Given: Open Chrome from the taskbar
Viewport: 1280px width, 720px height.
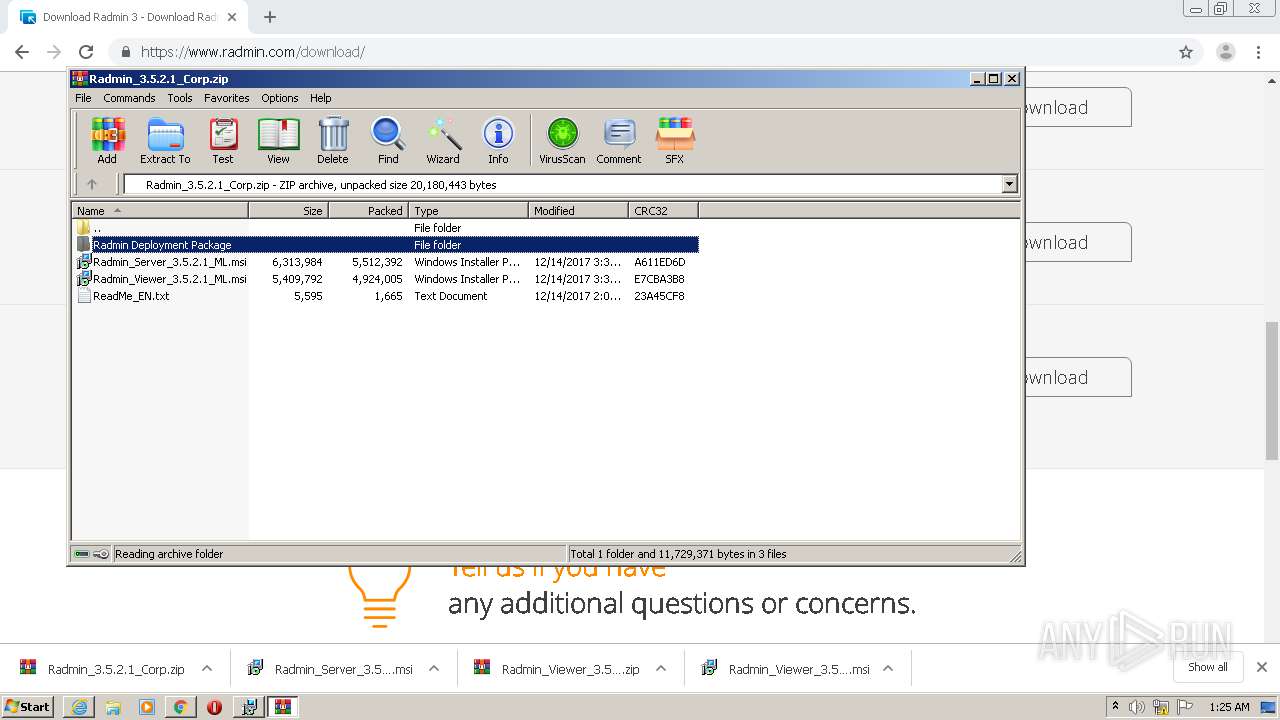Looking at the screenshot, I should pos(180,707).
